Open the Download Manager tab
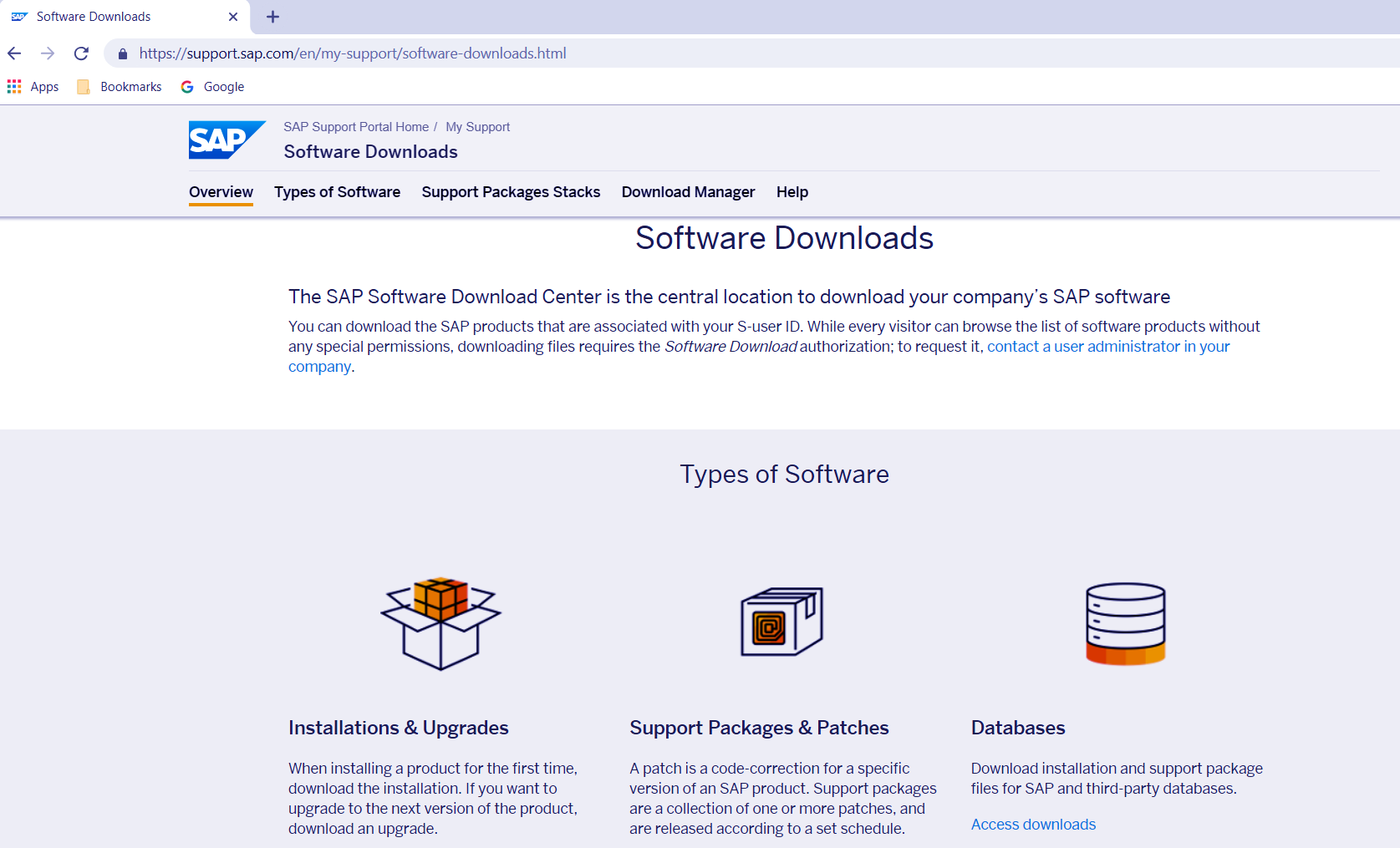This screenshot has height=848, width=1400. (x=688, y=192)
